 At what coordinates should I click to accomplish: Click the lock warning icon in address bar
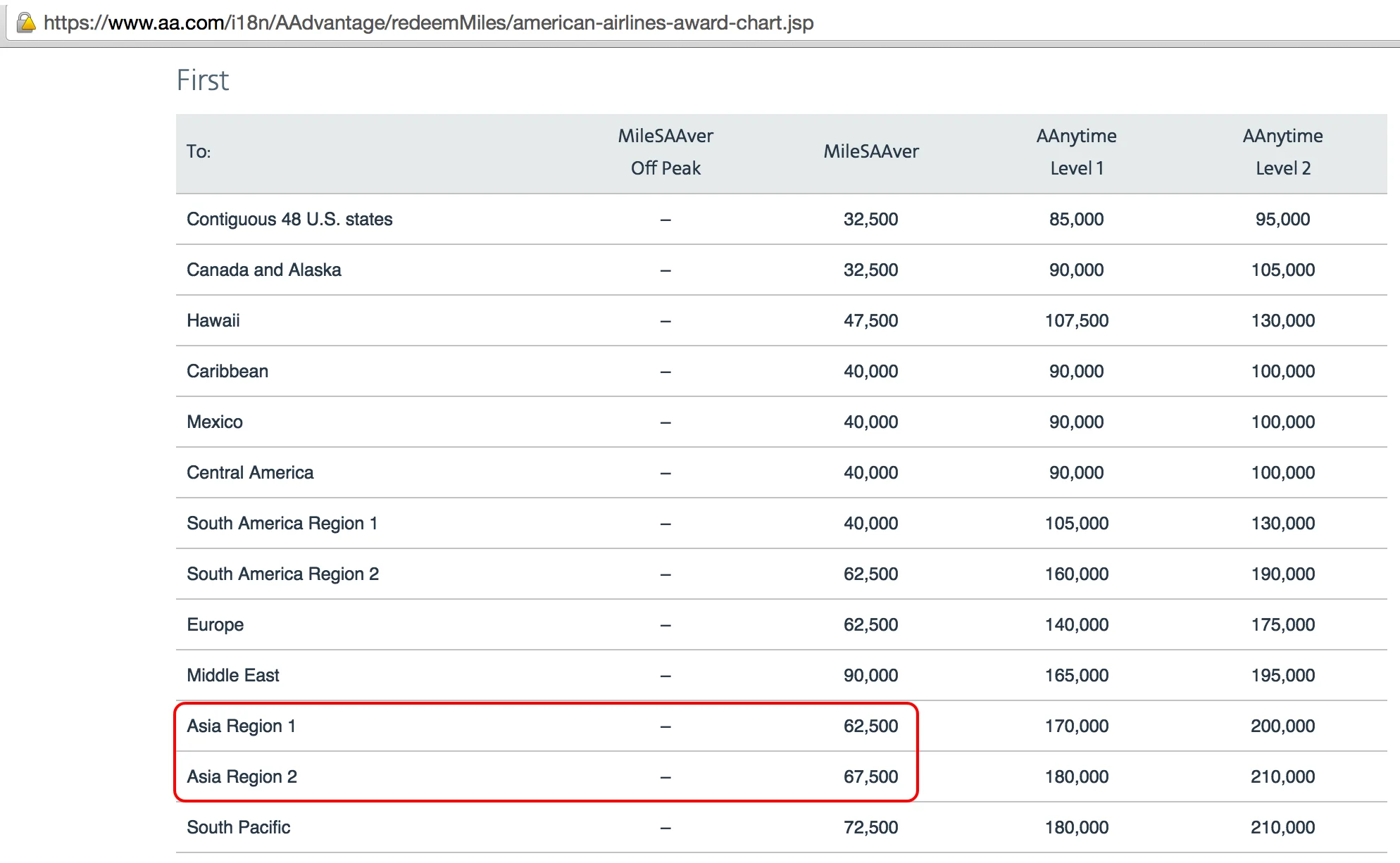tap(26, 23)
